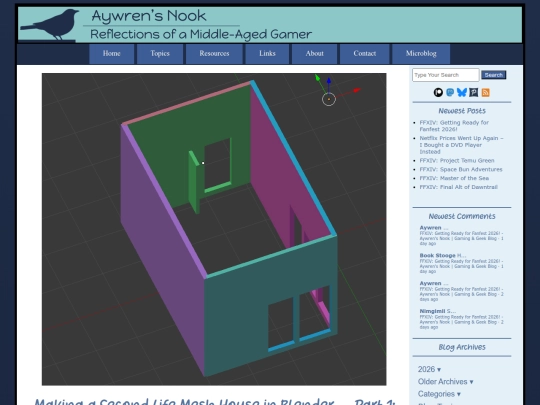Expand the Categories list

tap(439, 394)
